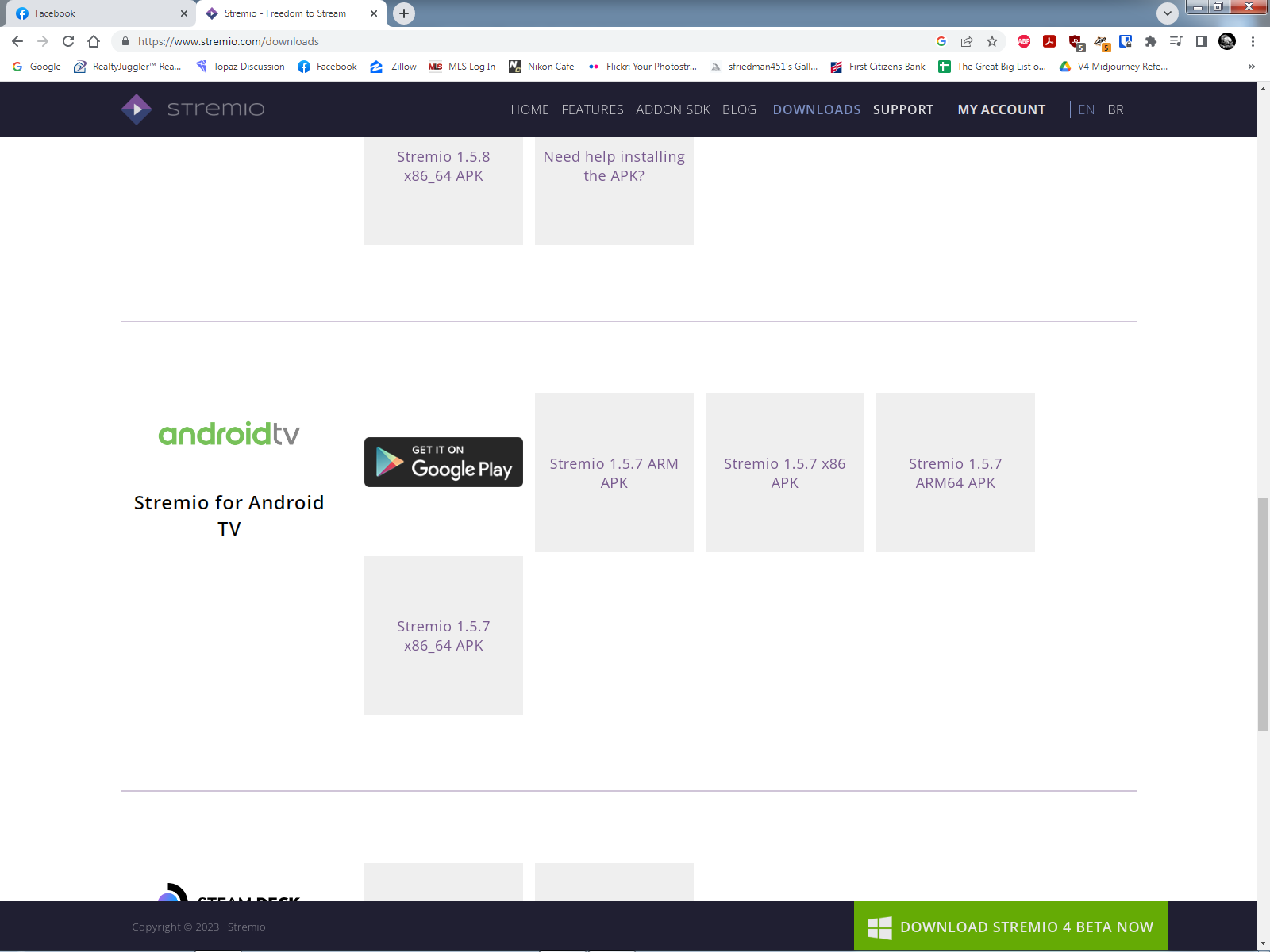
Task: Expand the tab search dropdown arrow
Action: 1168,13
